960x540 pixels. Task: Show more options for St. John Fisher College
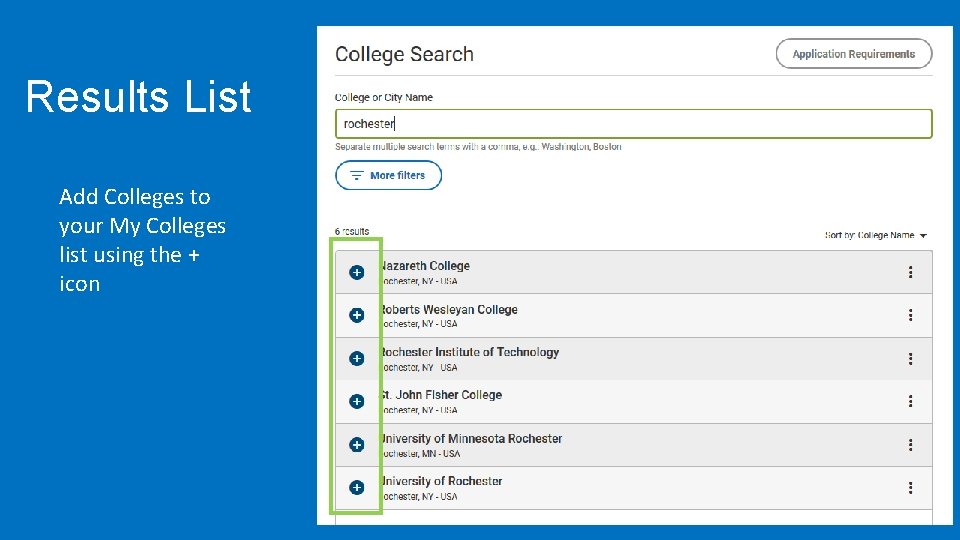click(910, 401)
